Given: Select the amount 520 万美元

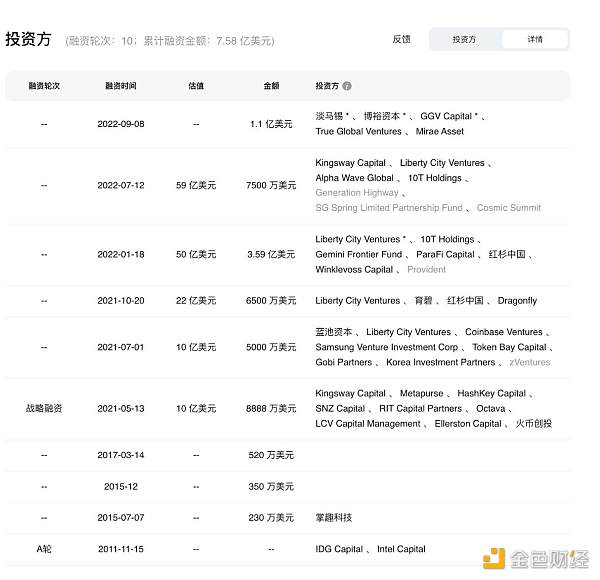Looking at the screenshot, I should [271, 455].
